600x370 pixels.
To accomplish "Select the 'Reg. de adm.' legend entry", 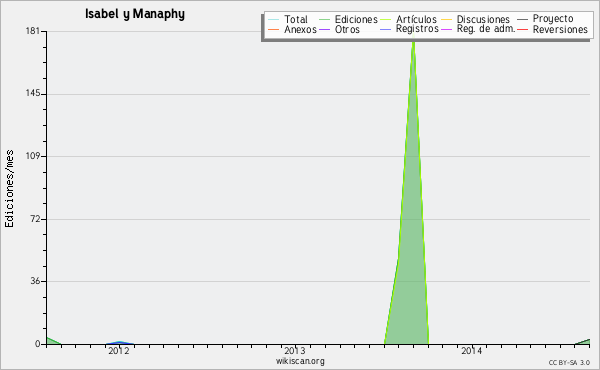I will pos(486,29).
